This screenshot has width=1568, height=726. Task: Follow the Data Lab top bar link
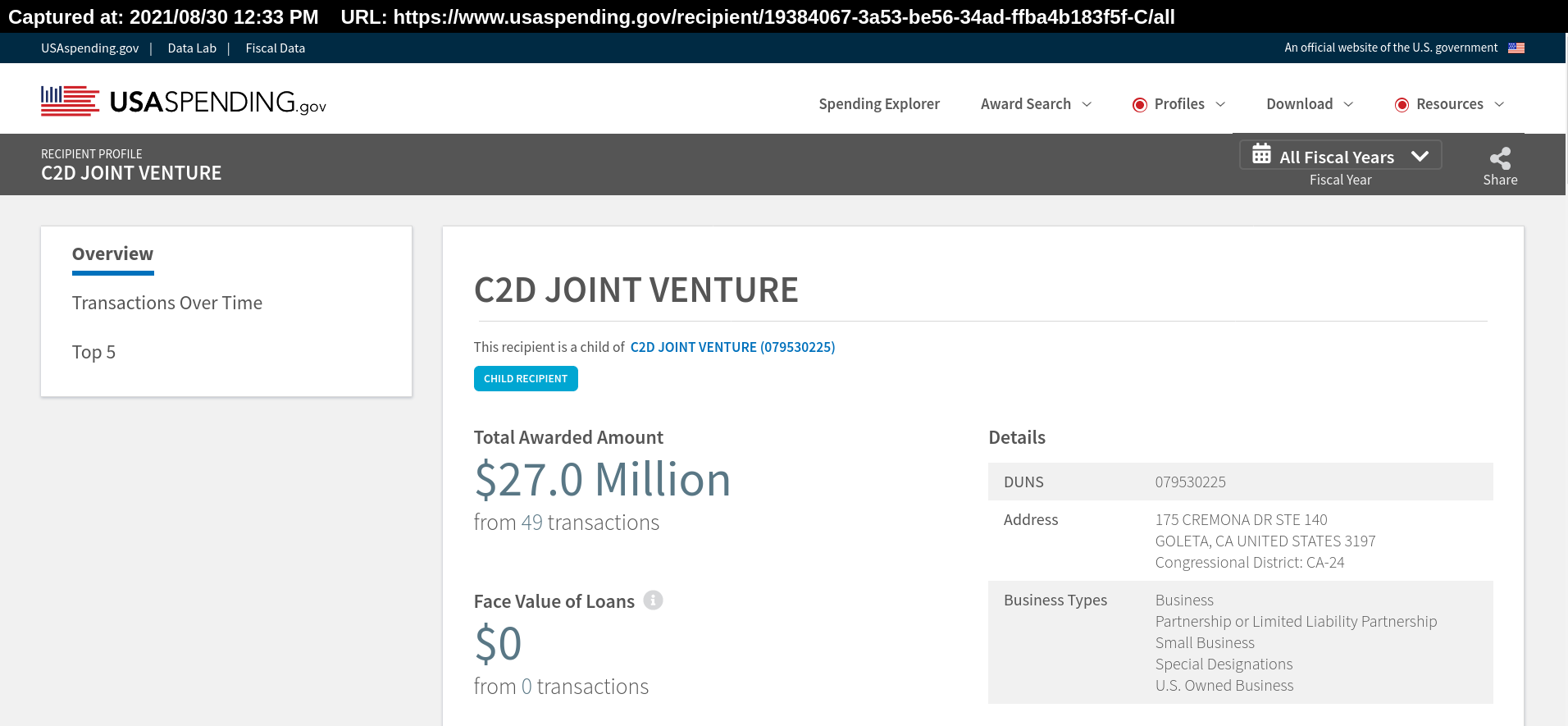192,48
